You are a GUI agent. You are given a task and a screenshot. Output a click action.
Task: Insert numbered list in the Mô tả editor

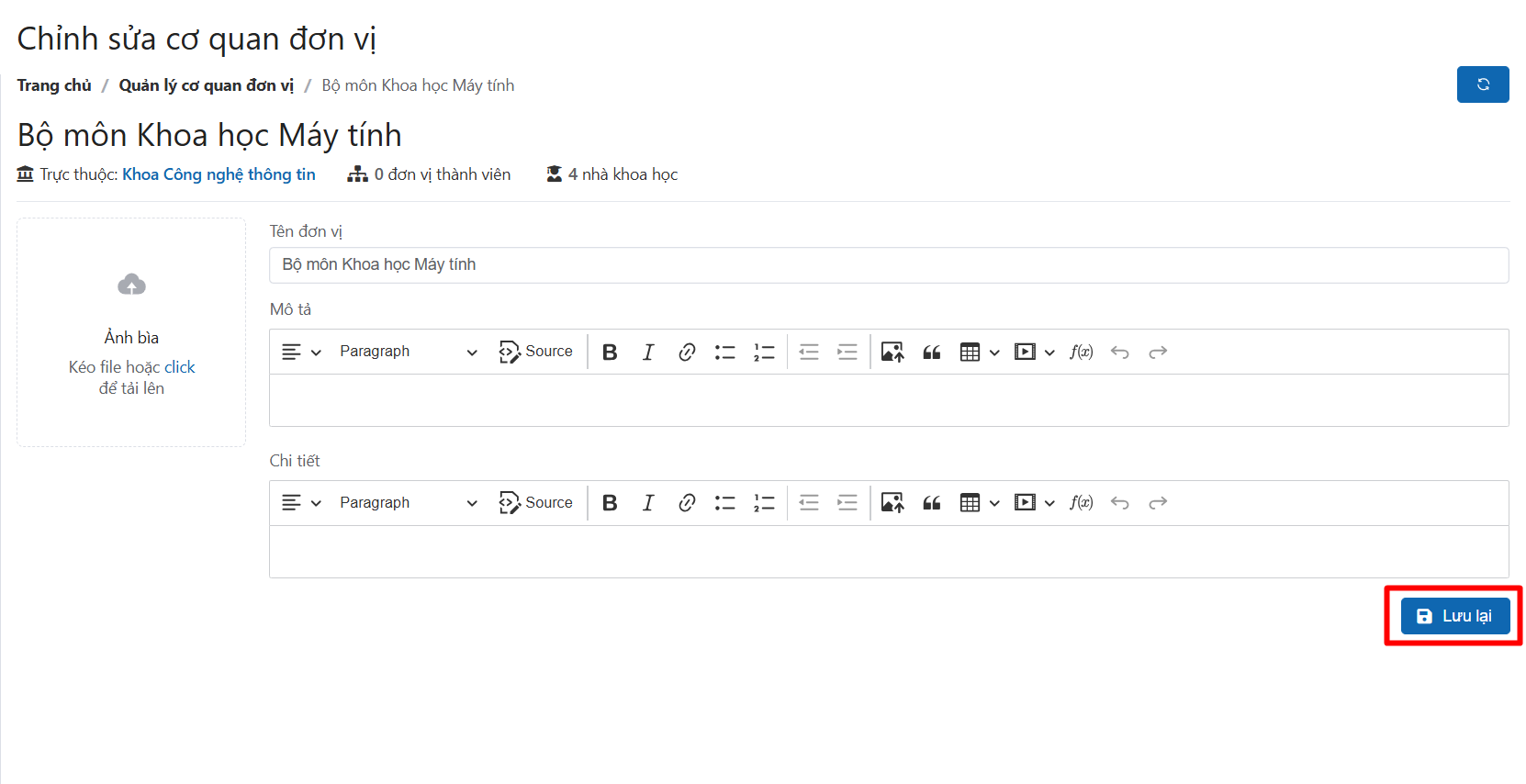[x=764, y=352]
